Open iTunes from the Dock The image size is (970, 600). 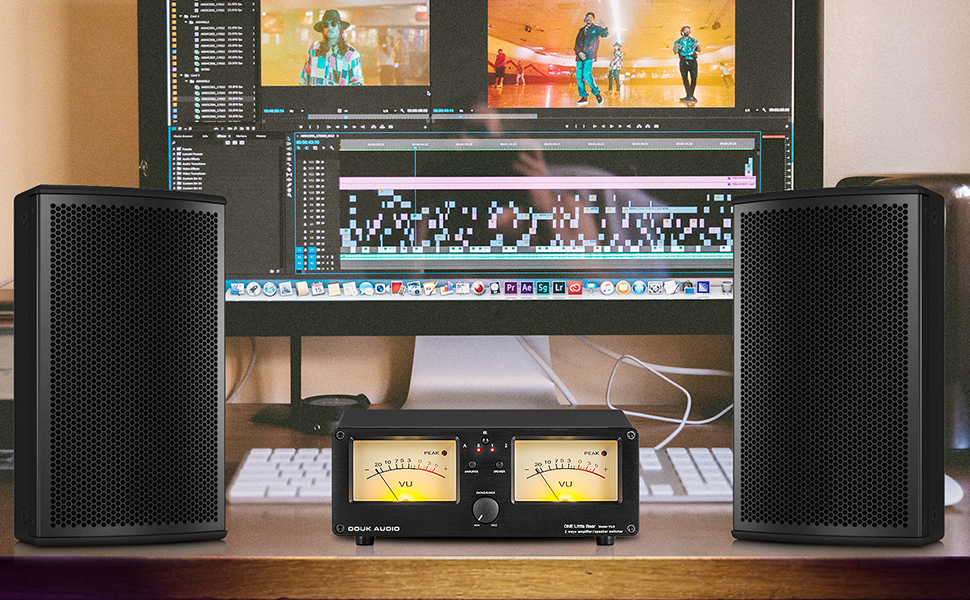tap(606, 288)
